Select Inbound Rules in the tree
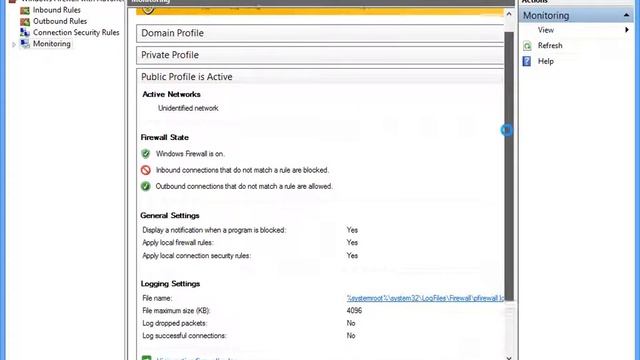 pyautogui.click(x=57, y=10)
